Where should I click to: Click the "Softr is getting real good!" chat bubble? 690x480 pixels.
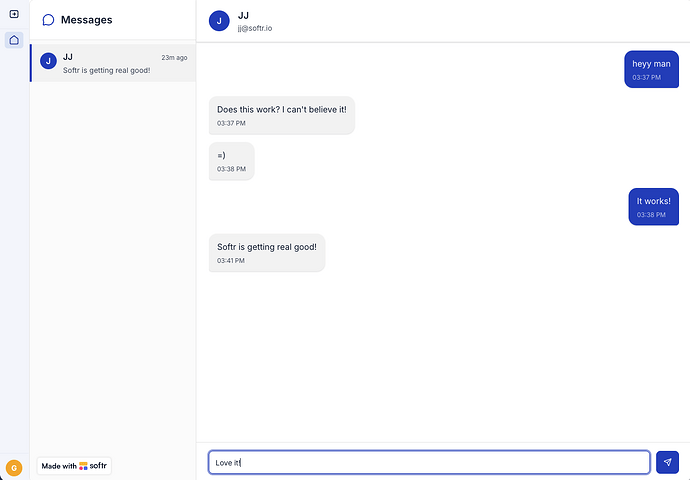click(266, 252)
